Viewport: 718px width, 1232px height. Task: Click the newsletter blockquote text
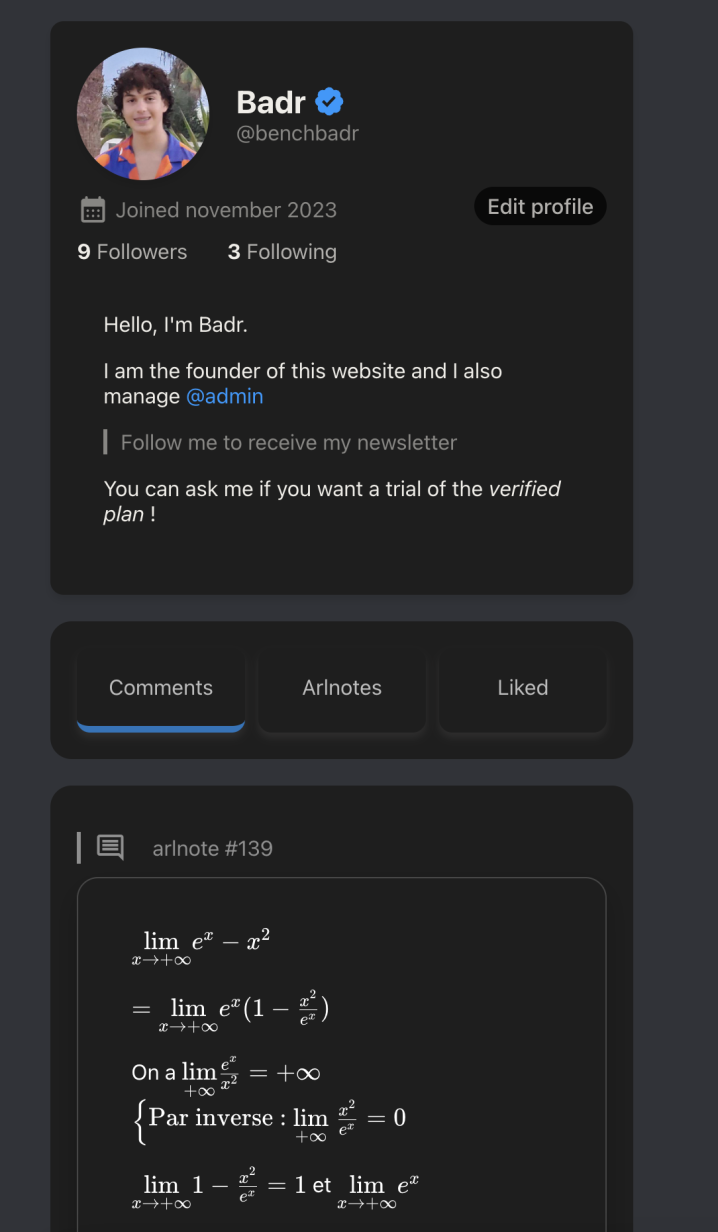[289, 442]
